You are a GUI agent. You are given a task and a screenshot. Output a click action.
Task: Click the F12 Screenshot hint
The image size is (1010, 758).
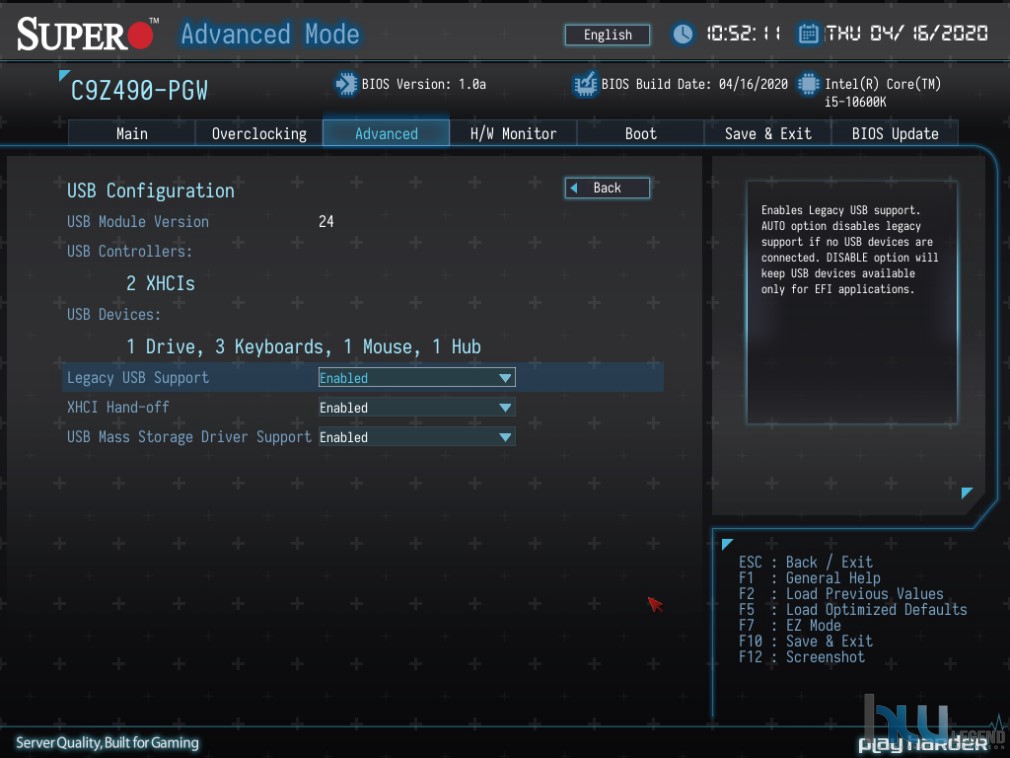point(801,657)
